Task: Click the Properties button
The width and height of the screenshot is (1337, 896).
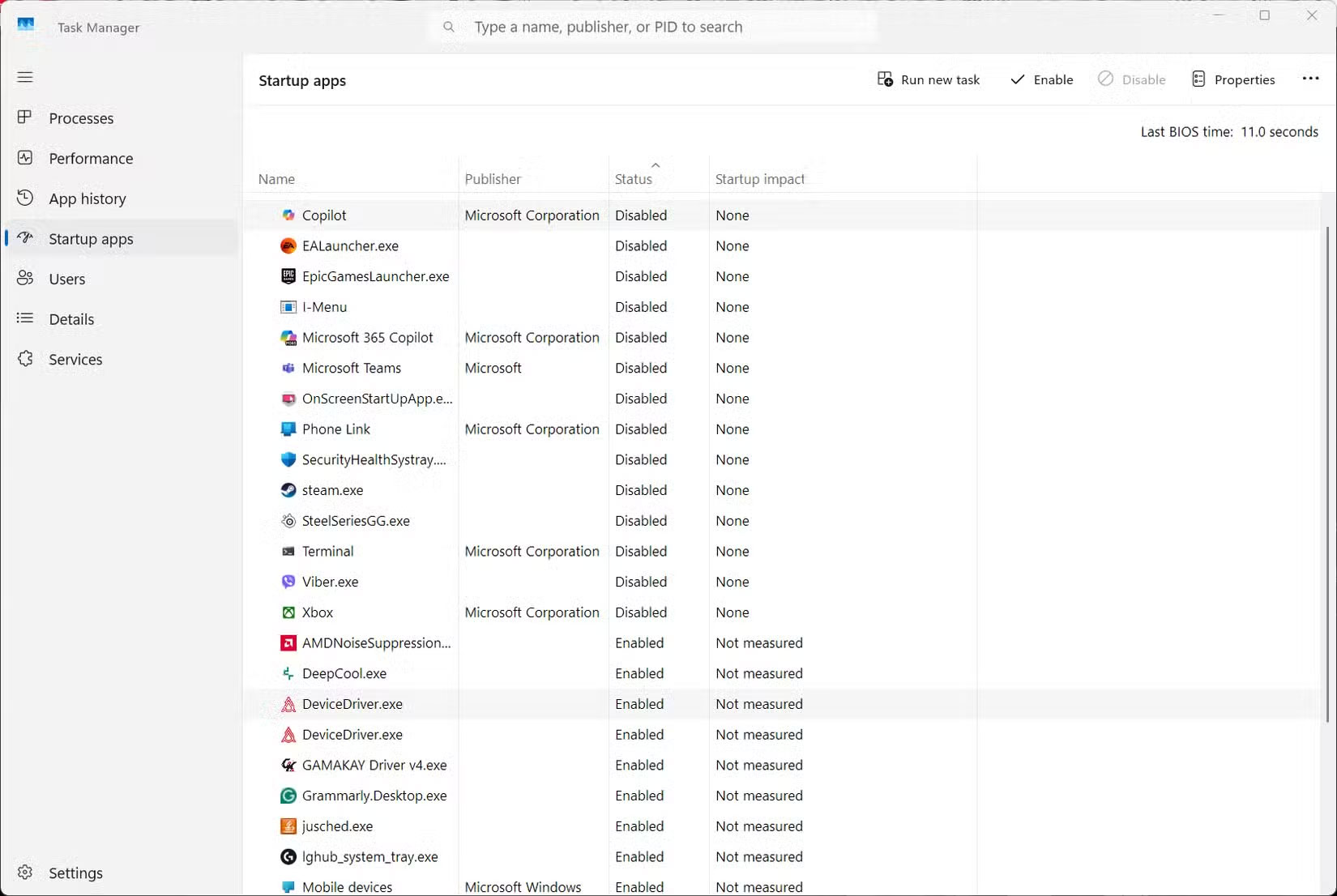Action: [1233, 79]
